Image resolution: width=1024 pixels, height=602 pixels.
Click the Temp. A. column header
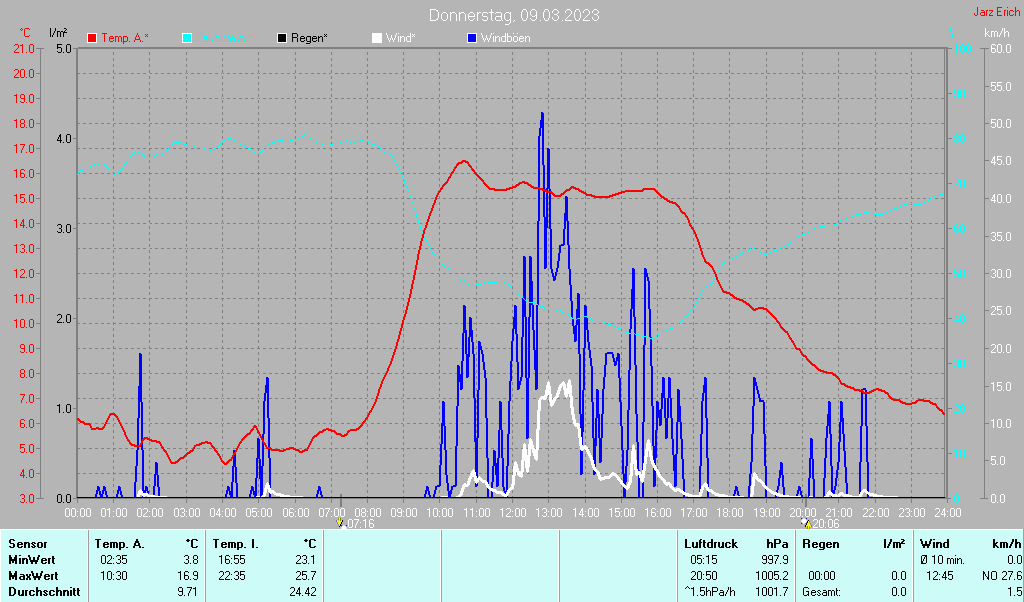120,544
